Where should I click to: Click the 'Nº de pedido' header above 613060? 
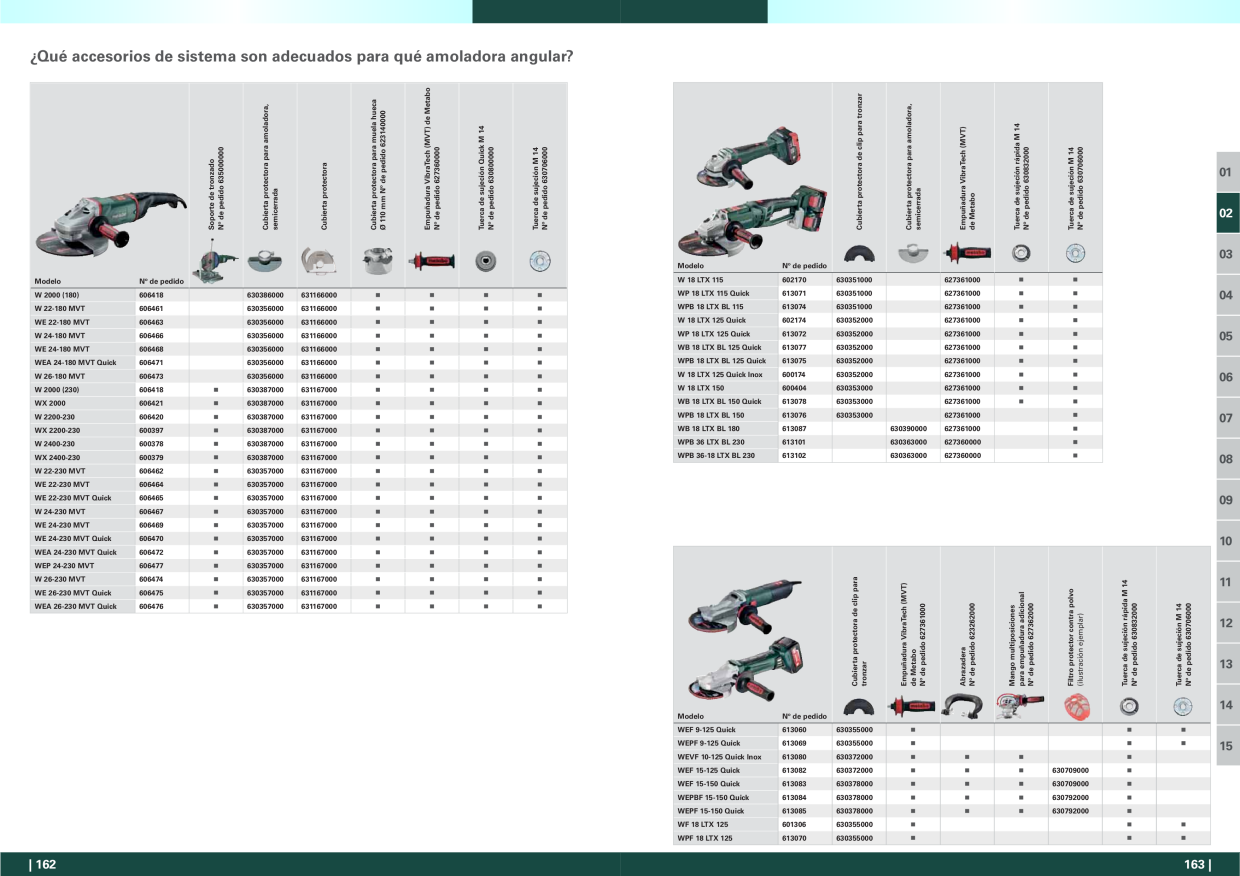click(804, 716)
